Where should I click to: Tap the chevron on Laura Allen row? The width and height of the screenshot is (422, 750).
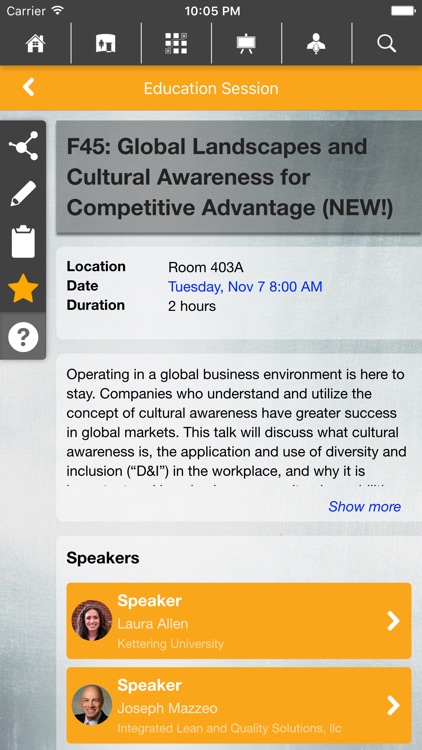click(x=393, y=621)
